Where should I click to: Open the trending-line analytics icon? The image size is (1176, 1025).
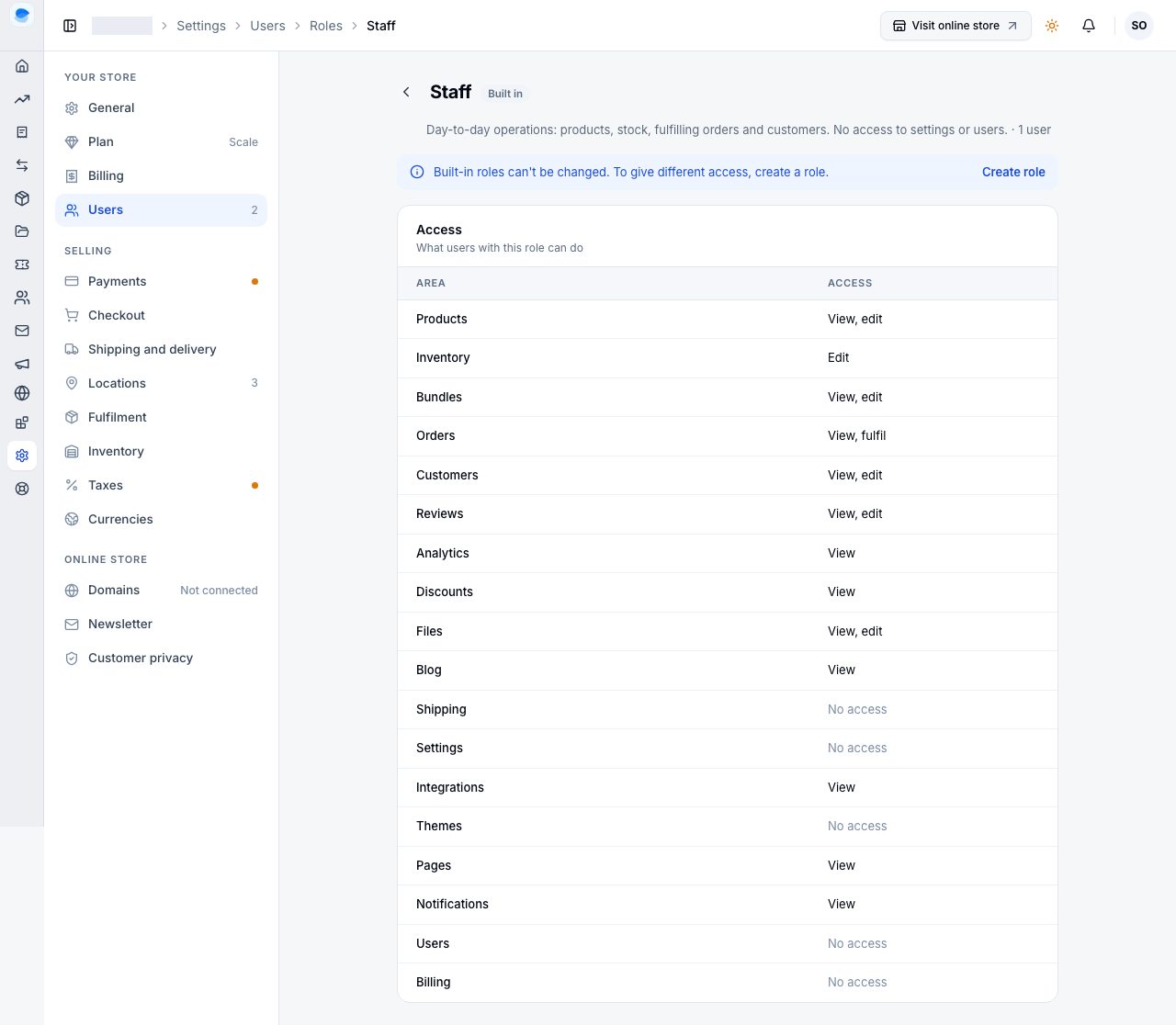pyautogui.click(x=22, y=99)
